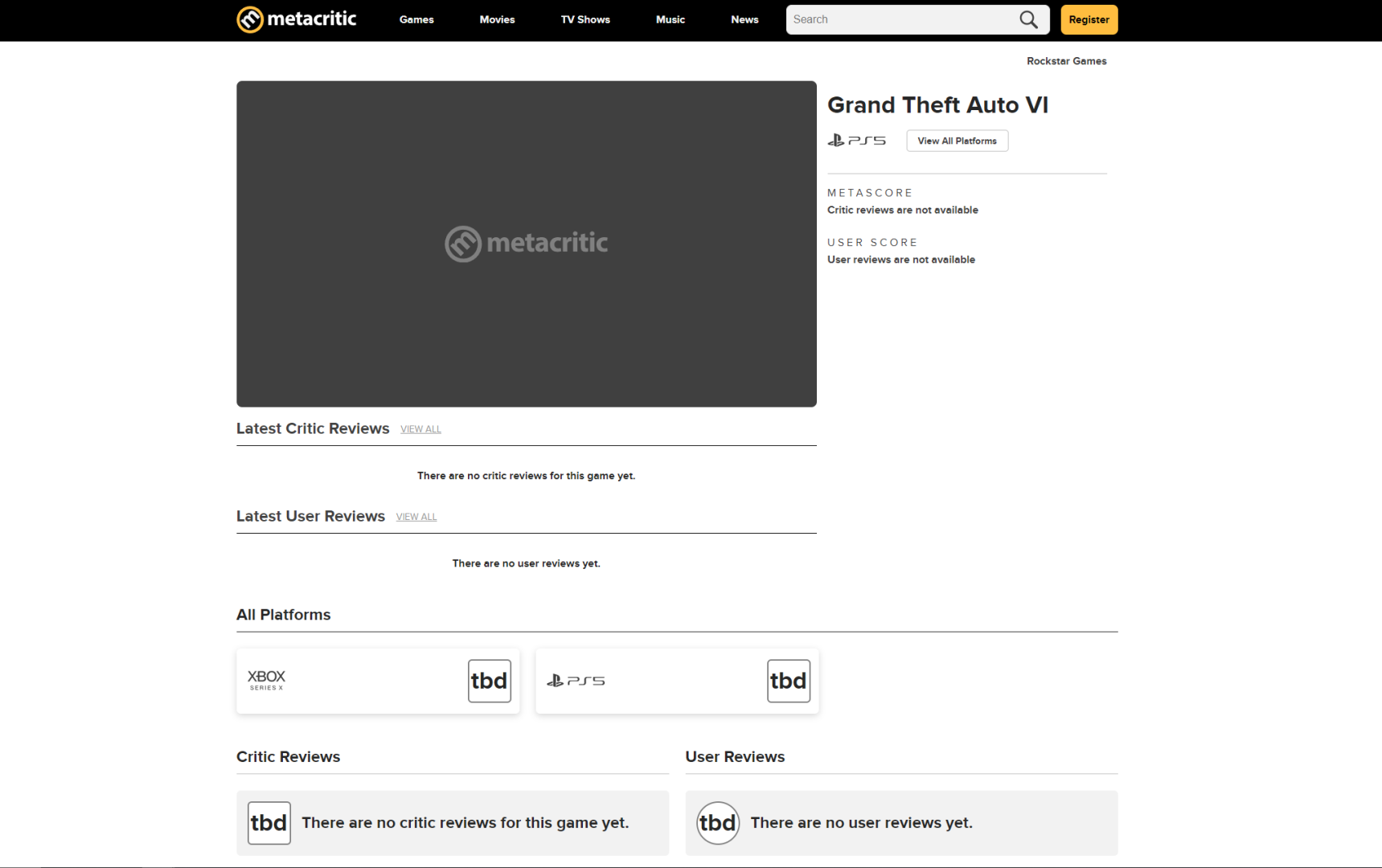Click large 'There are no user reviews yet.' text
The height and width of the screenshot is (868, 1382).
click(862, 823)
